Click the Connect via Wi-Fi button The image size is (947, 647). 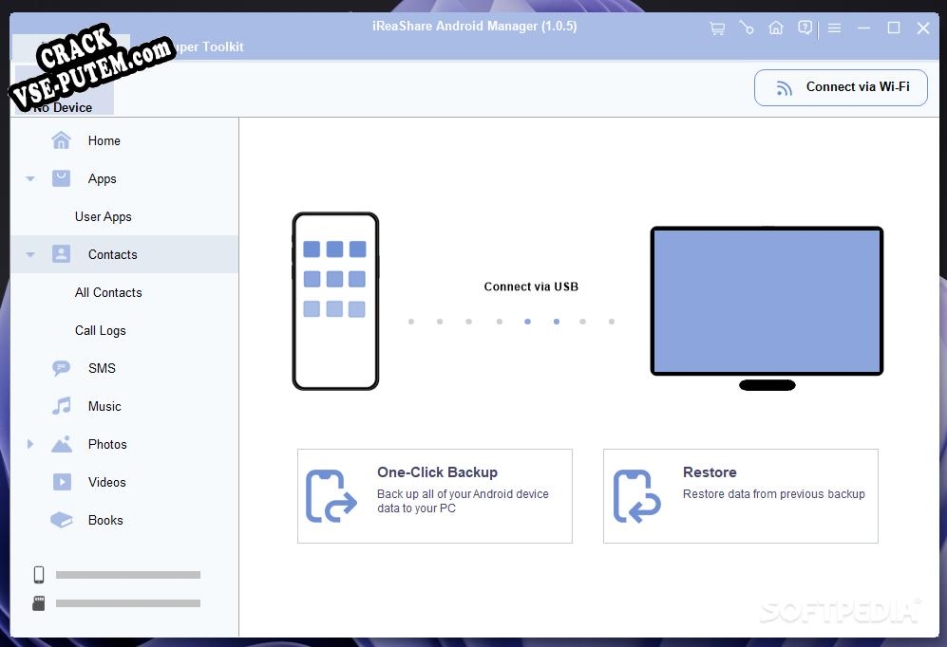pyautogui.click(x=841, y=88)
